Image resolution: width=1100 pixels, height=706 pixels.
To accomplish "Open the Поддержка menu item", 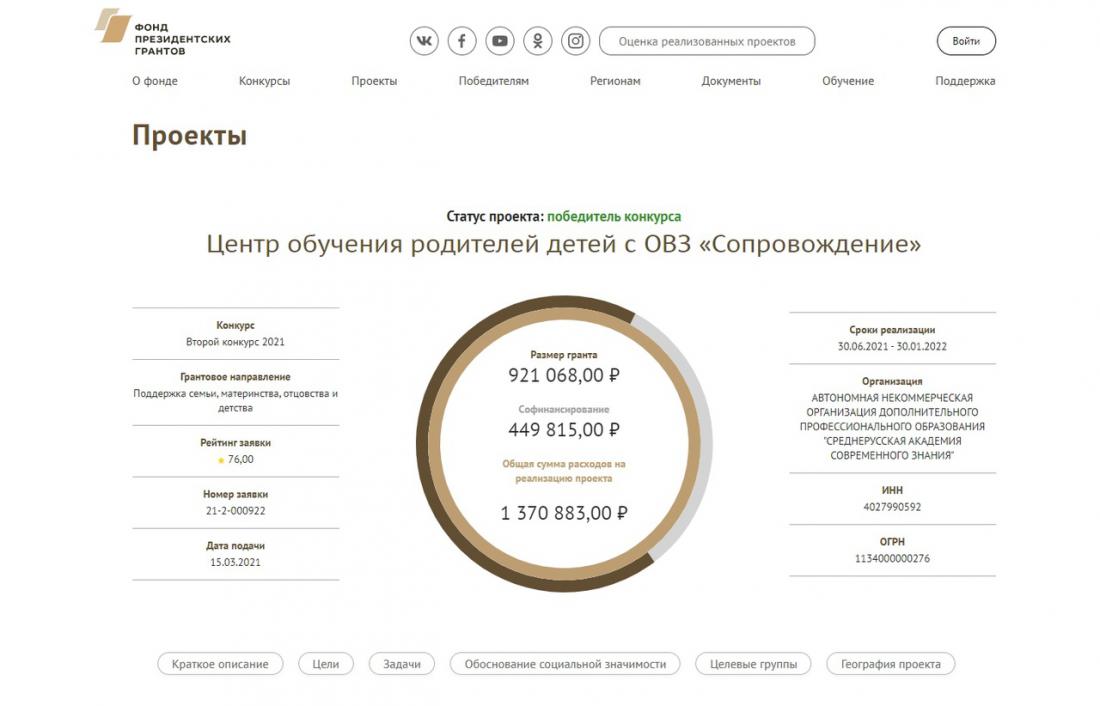I will pyautogui.click(x=965, y=81).
